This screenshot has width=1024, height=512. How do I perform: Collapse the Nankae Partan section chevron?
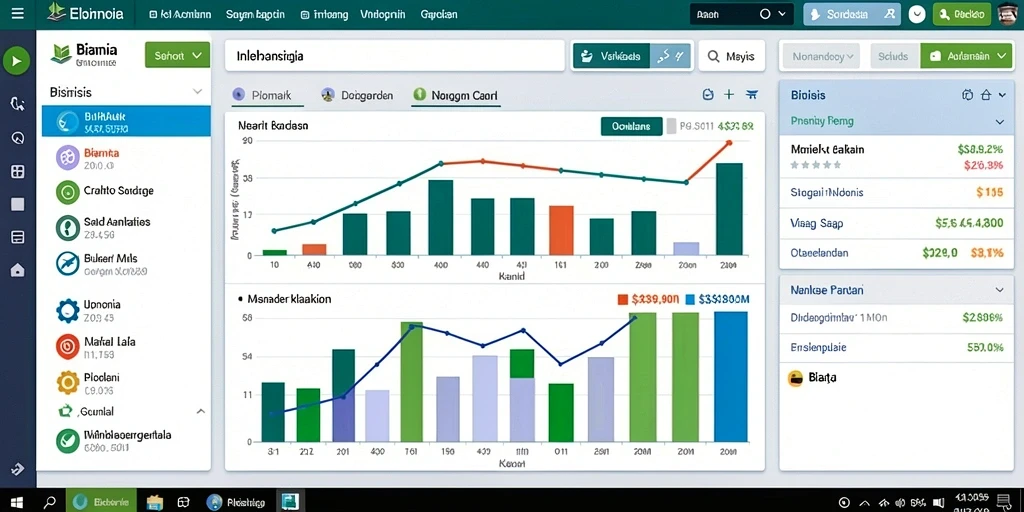[999, 289]
